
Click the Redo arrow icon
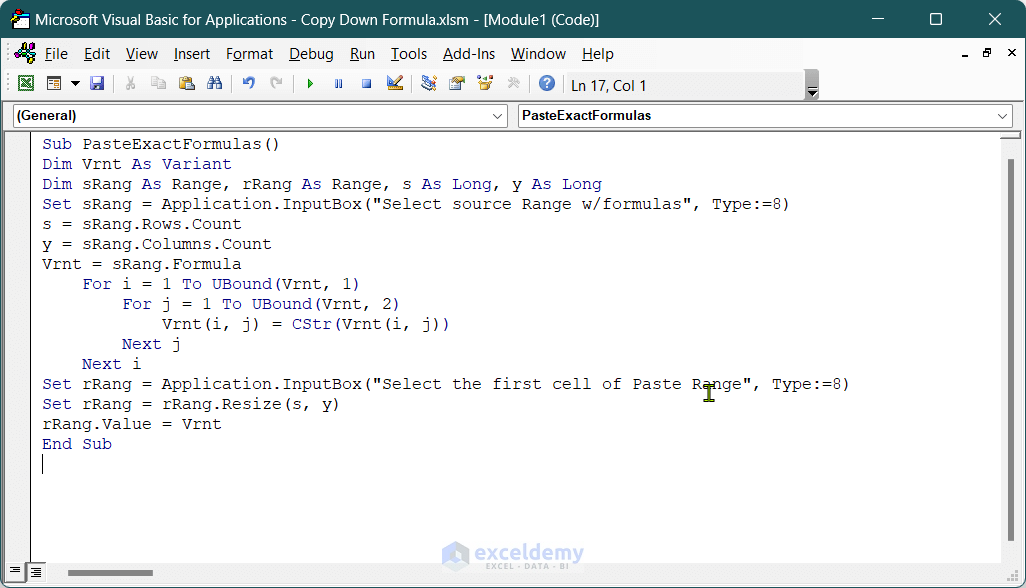[276, 84]
